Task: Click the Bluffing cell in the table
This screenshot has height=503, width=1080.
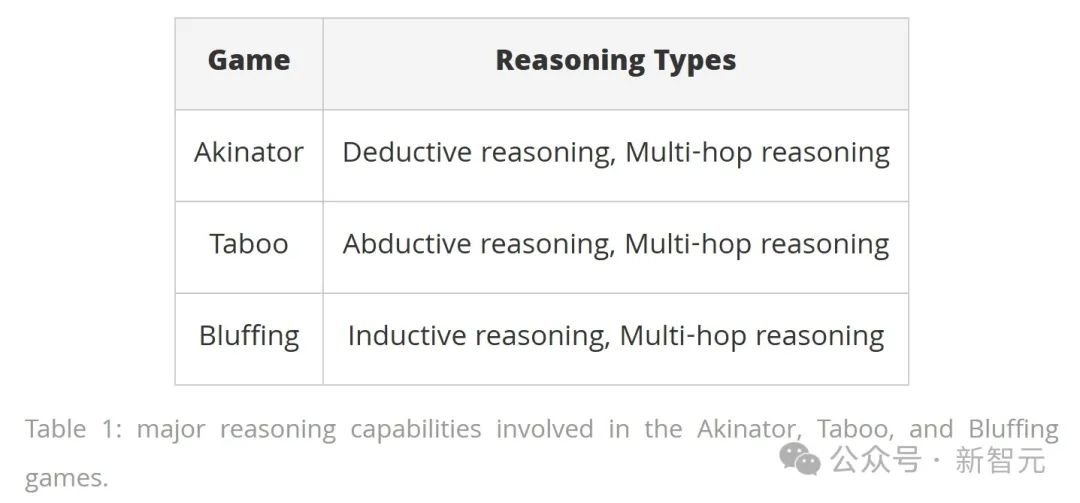Action: [x=249, y=336]
